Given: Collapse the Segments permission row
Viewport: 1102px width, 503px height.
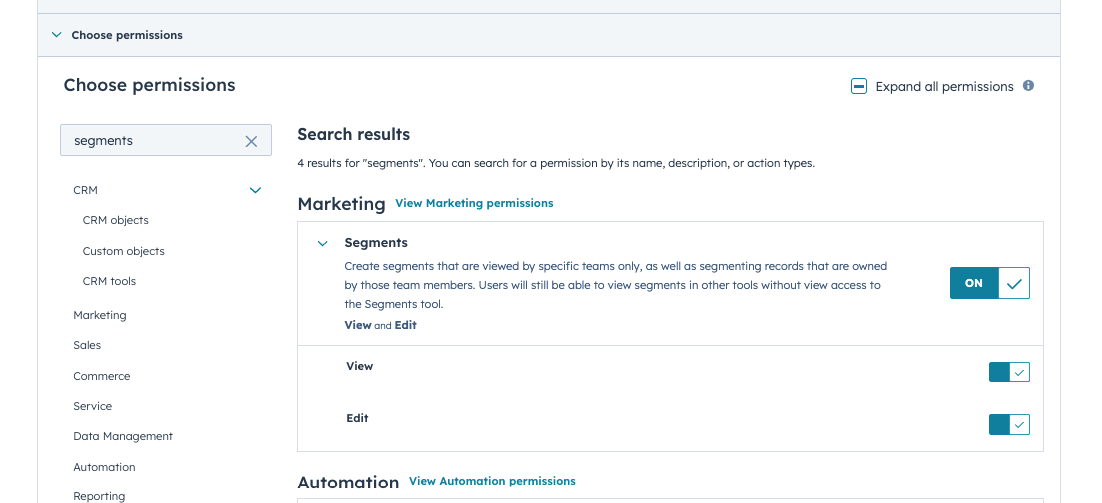Looking at the screenshot, I should 323,243.
